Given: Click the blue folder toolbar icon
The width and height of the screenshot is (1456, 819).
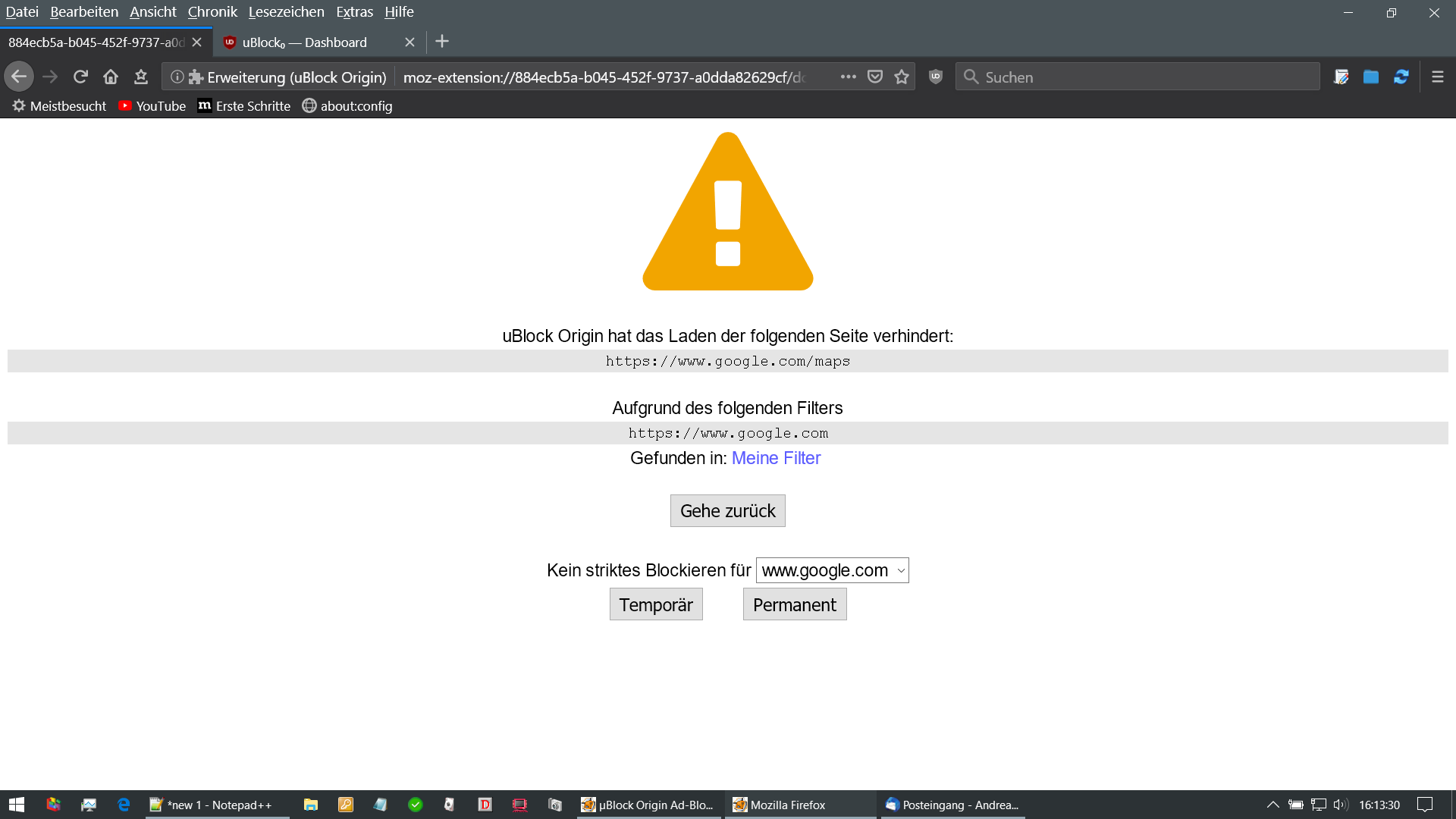Looking at the screenshot, I should tap(1370, 77).
